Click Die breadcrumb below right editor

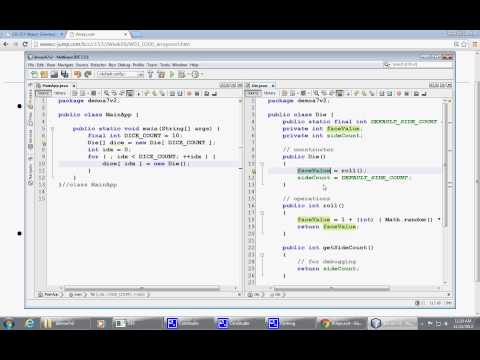tap(255, 295)
